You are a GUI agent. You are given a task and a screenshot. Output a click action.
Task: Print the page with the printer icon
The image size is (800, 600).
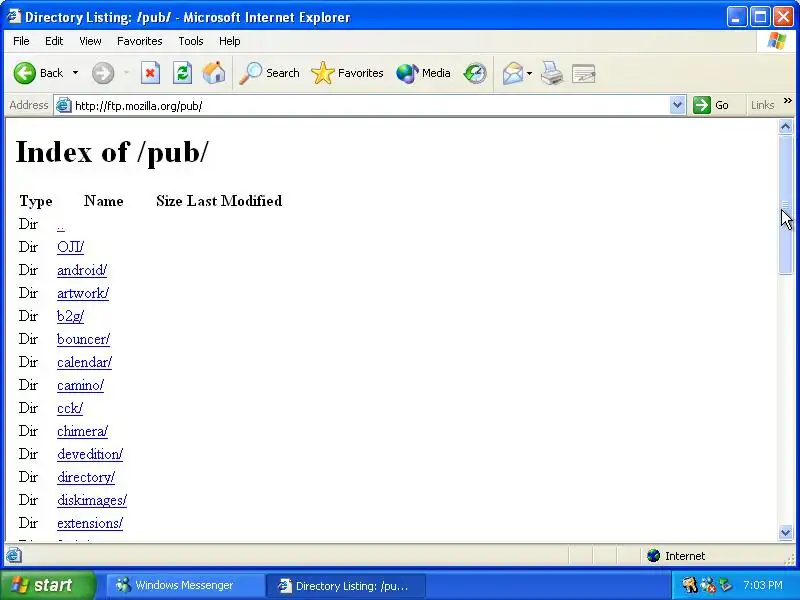[552, 73]
